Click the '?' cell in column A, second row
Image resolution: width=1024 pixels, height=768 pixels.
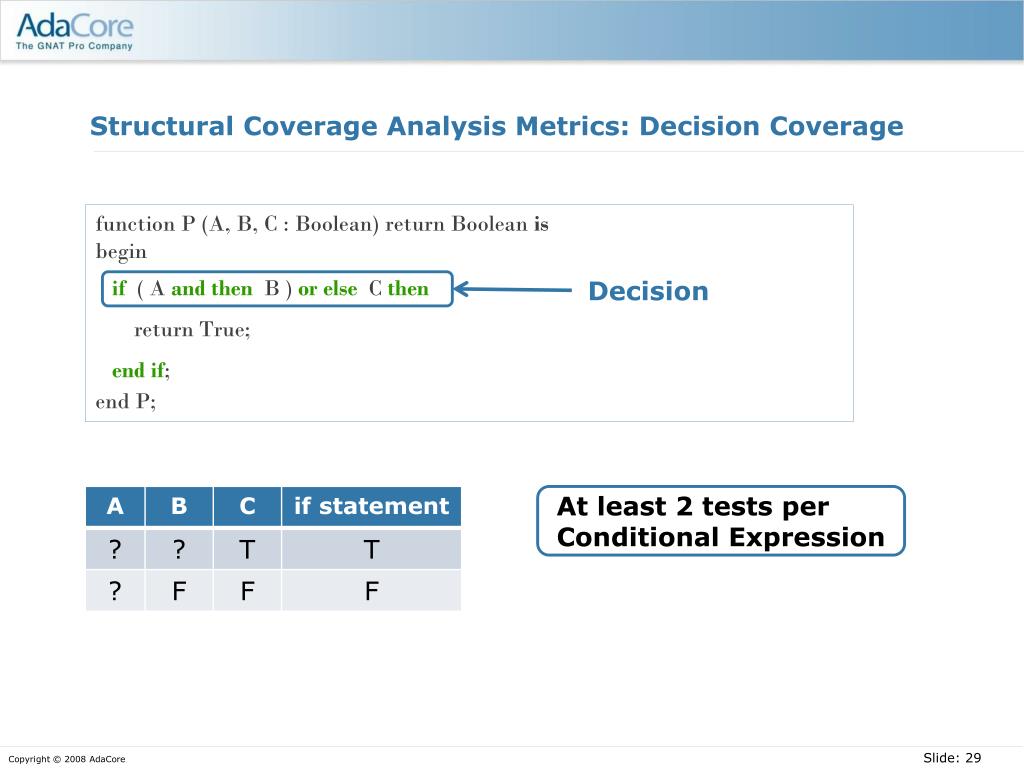click(x=115, y=591)
